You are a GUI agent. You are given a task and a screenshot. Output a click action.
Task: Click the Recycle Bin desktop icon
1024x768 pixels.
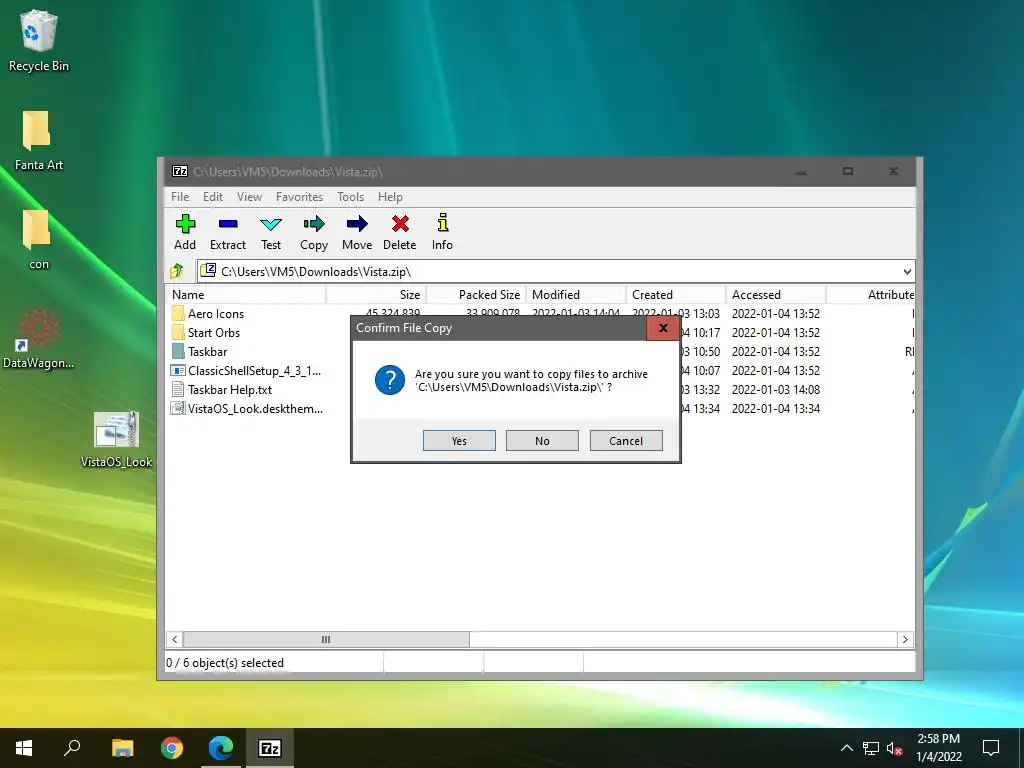[39, 40]
